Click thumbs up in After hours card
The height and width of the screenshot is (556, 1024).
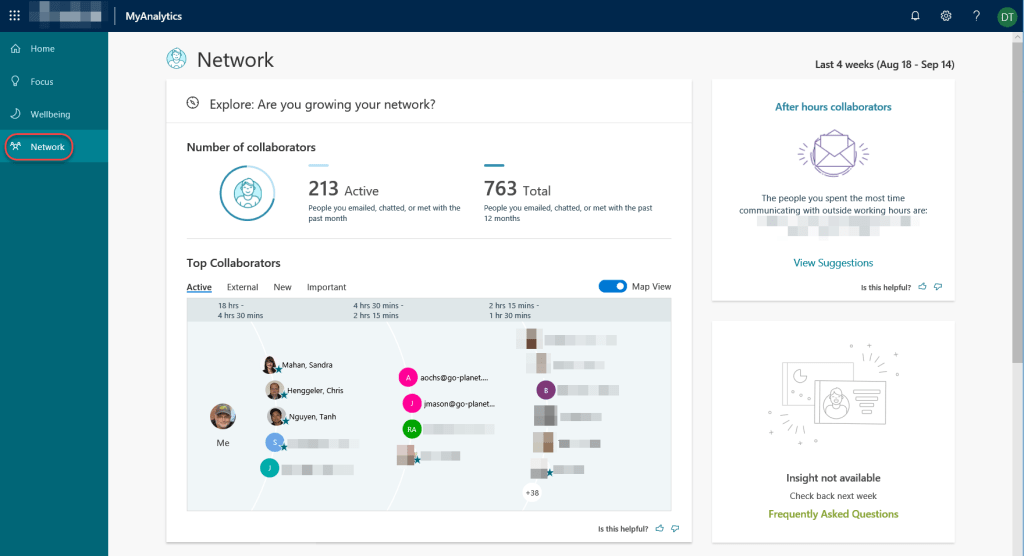coord(922,287)
